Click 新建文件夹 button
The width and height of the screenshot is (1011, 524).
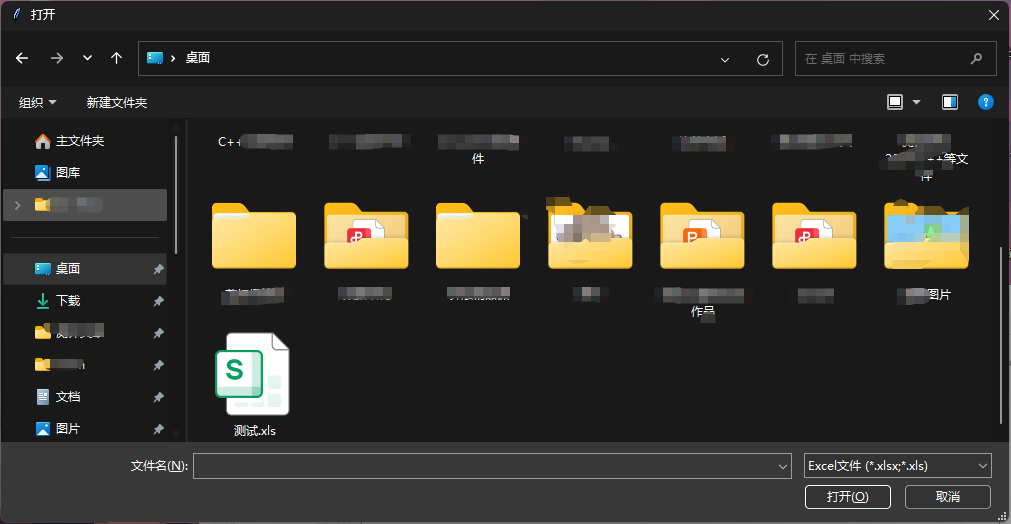tap(117, 102)
